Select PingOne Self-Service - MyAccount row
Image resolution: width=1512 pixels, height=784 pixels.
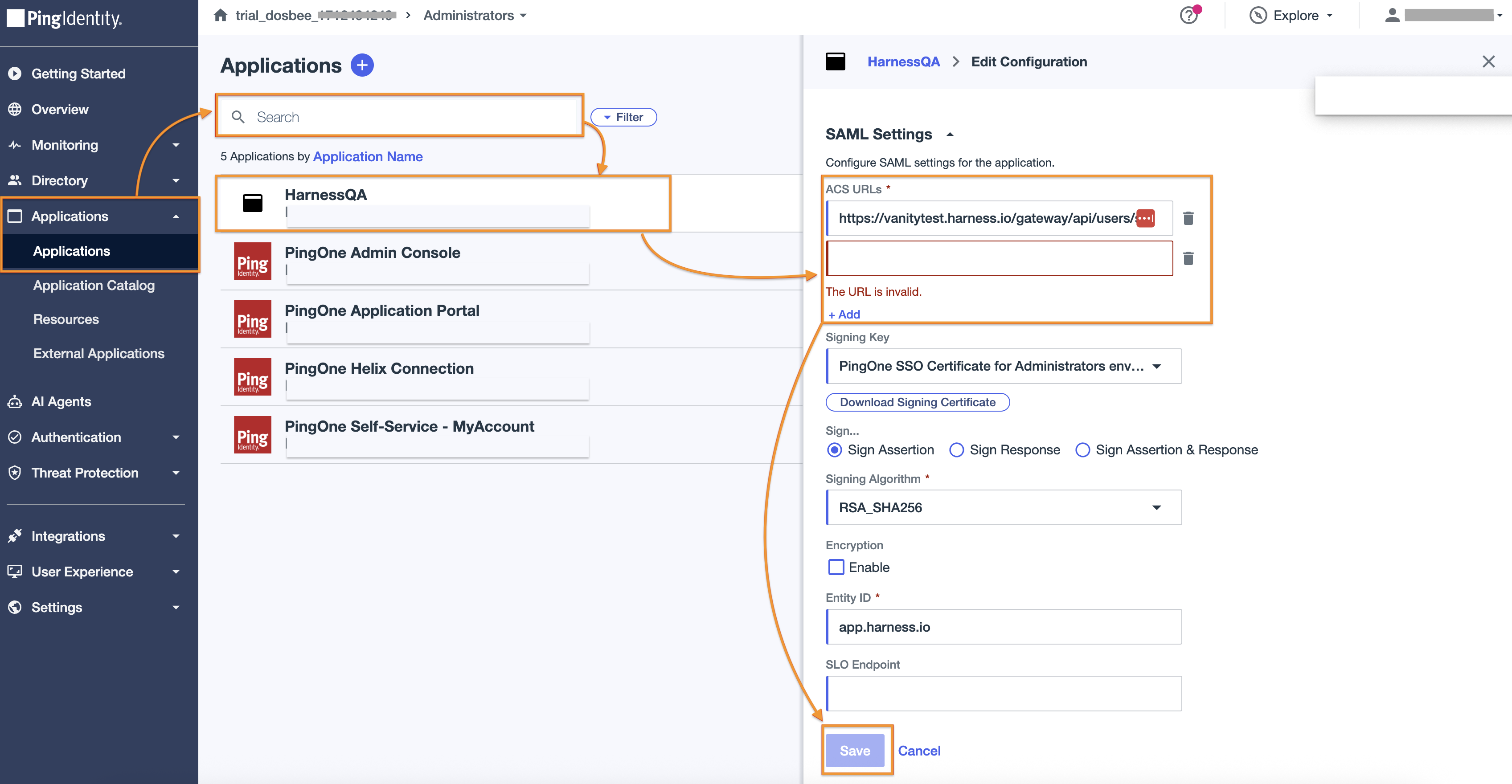pos(511,435)
